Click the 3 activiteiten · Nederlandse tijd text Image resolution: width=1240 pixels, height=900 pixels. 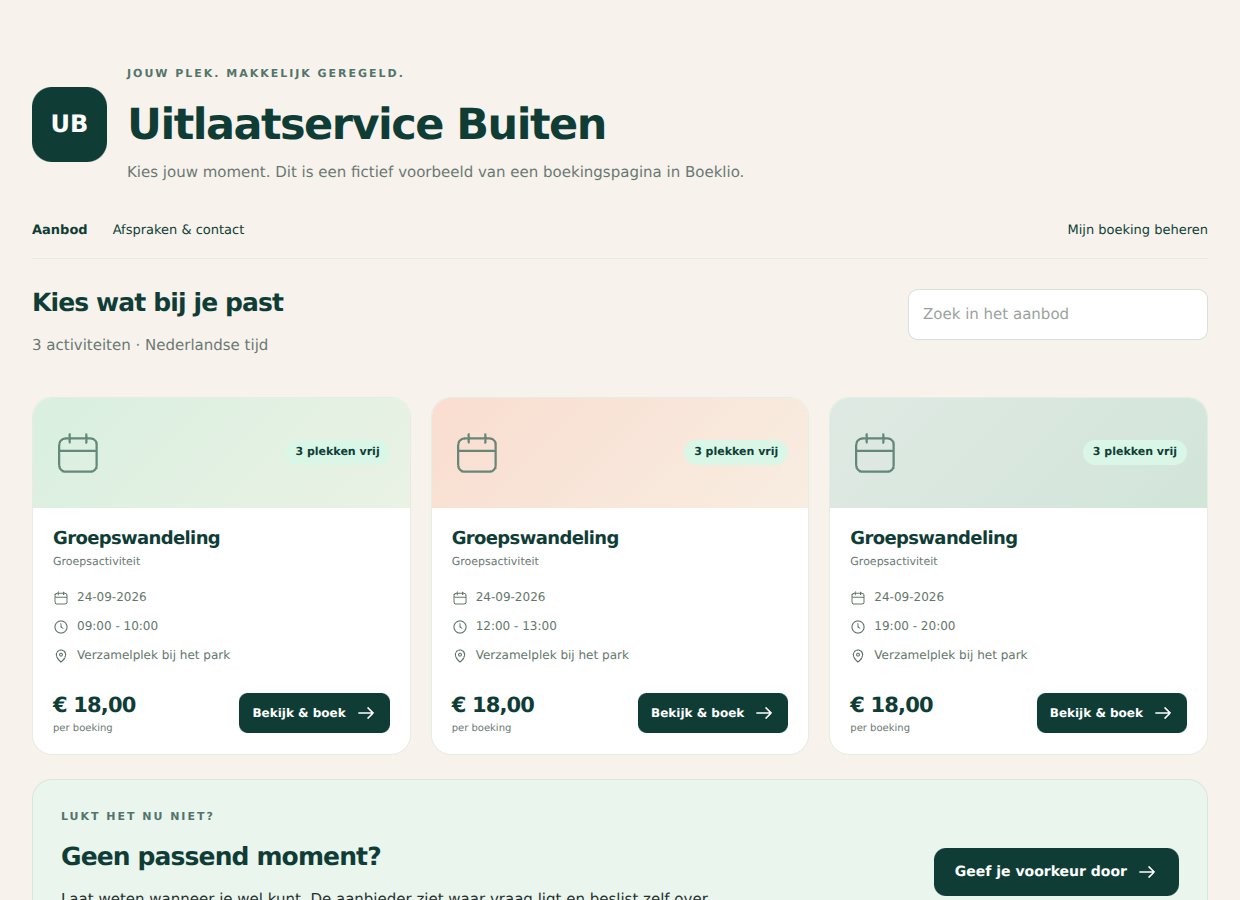click(150, 345)
